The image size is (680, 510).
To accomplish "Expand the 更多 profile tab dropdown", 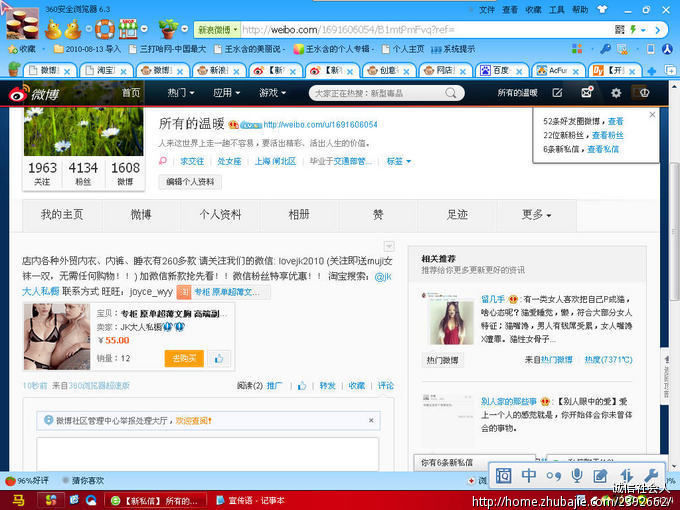I will 536,215.
